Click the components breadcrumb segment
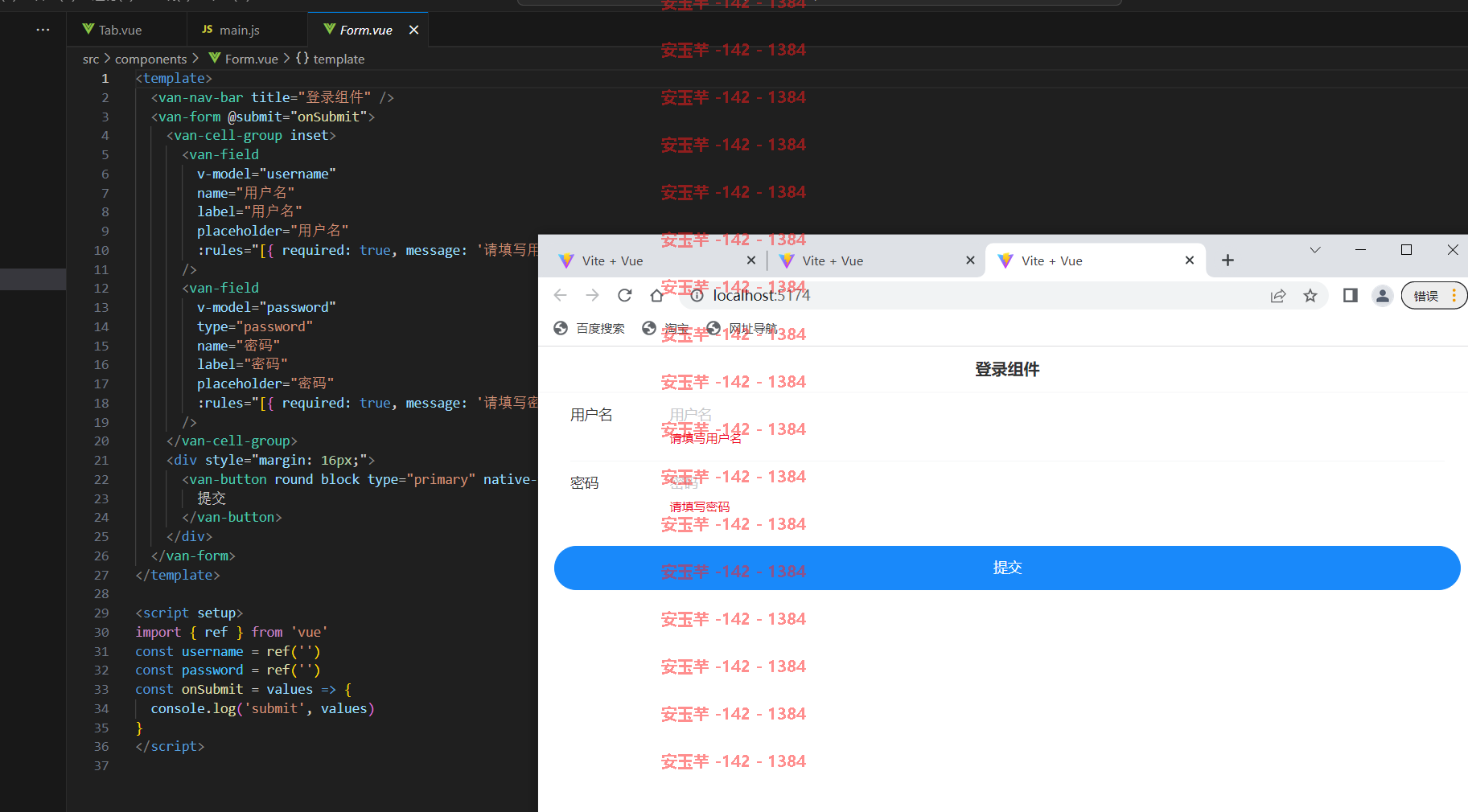This screenshot has height=812, width=1468. click(x=150, y=59)
